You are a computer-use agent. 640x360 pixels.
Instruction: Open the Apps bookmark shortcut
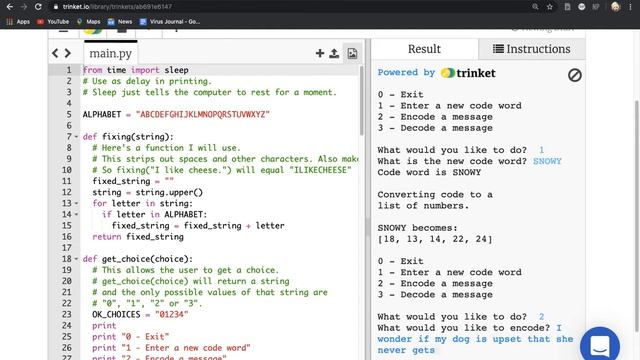point(18,22)
